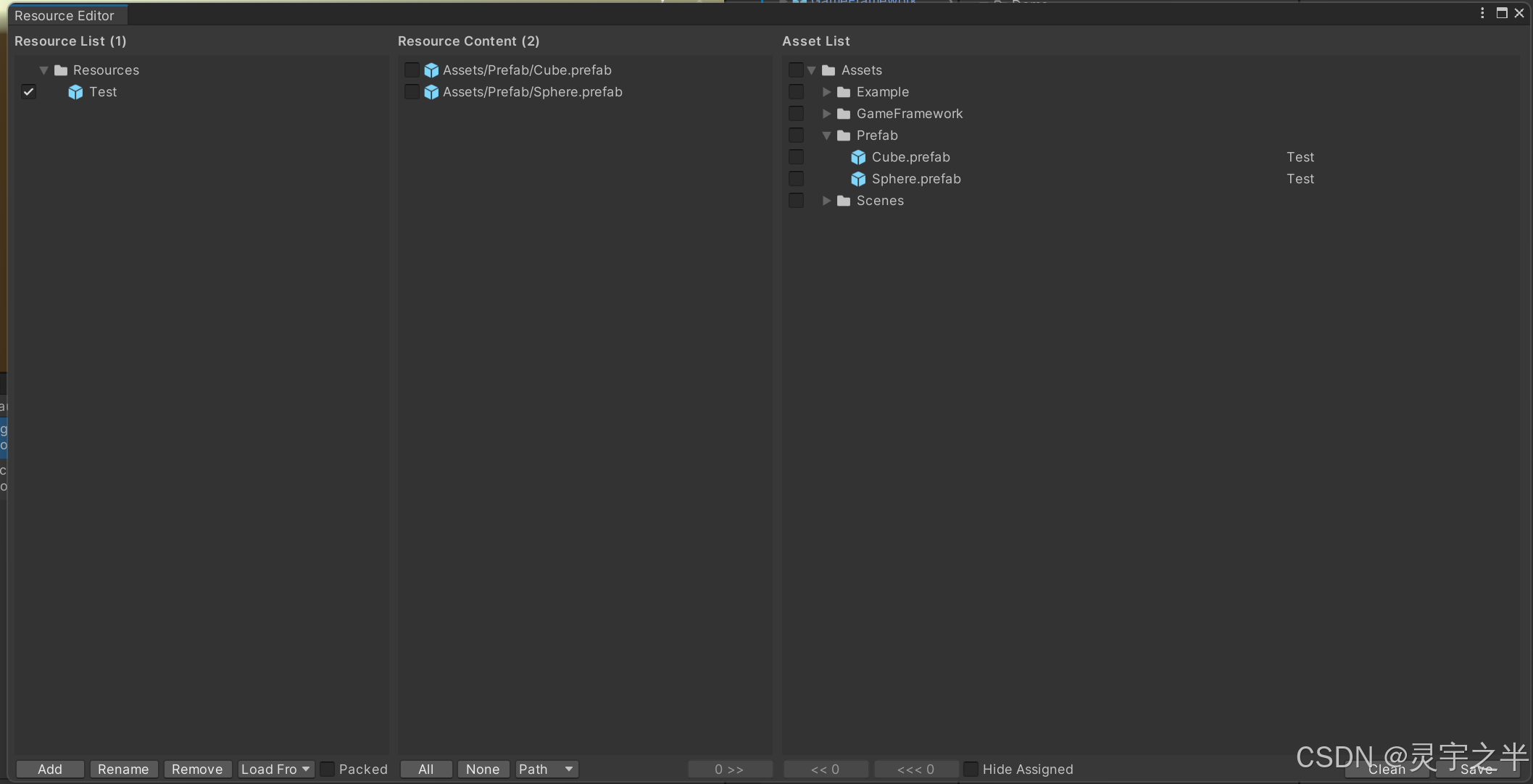Click the Resources folder icon

point(61,70)
